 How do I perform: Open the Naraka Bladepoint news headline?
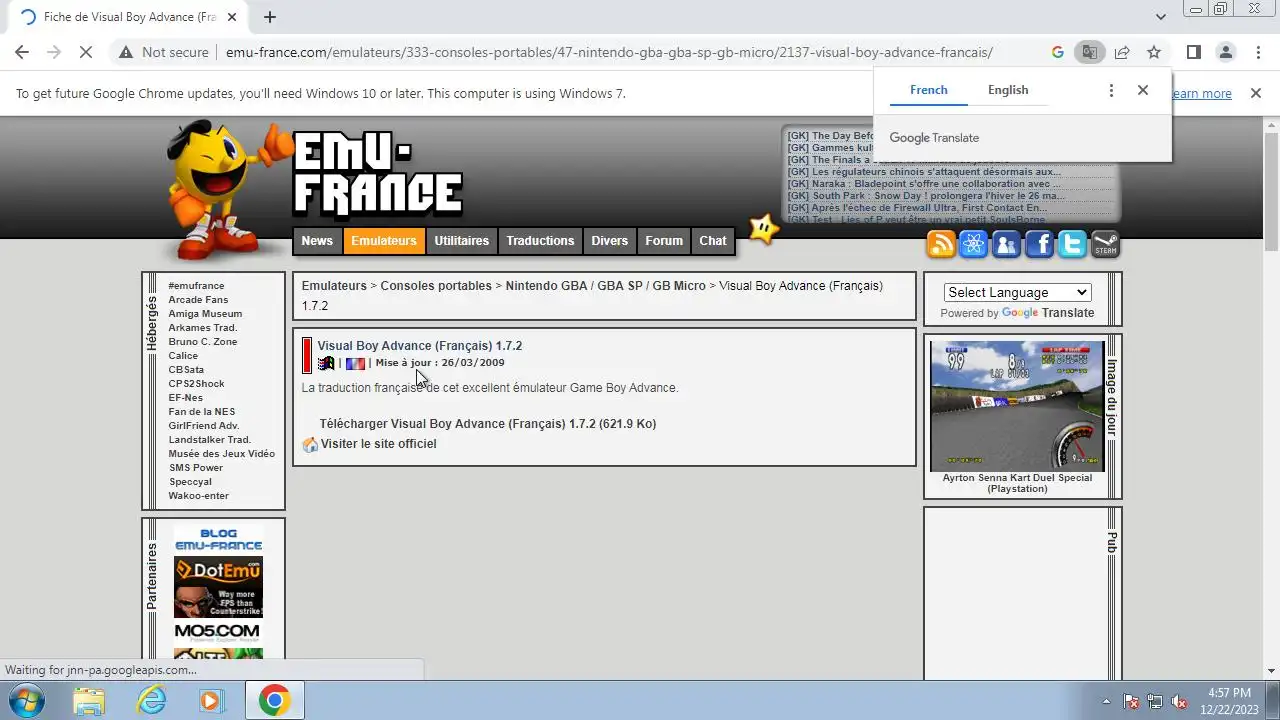pyautogui.click(x=924, y=184)
